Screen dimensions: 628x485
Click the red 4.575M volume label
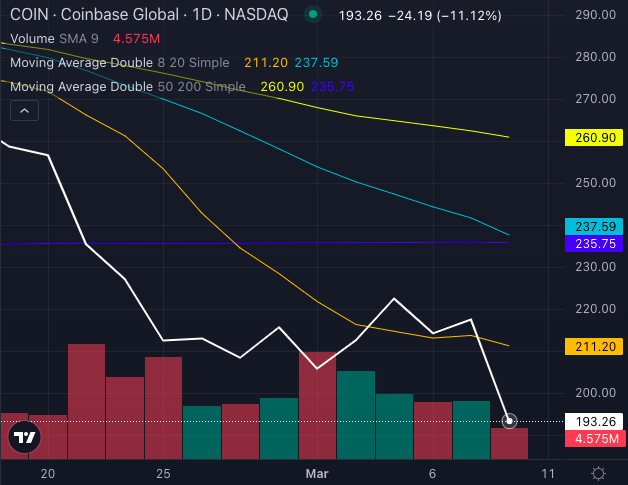594,439
